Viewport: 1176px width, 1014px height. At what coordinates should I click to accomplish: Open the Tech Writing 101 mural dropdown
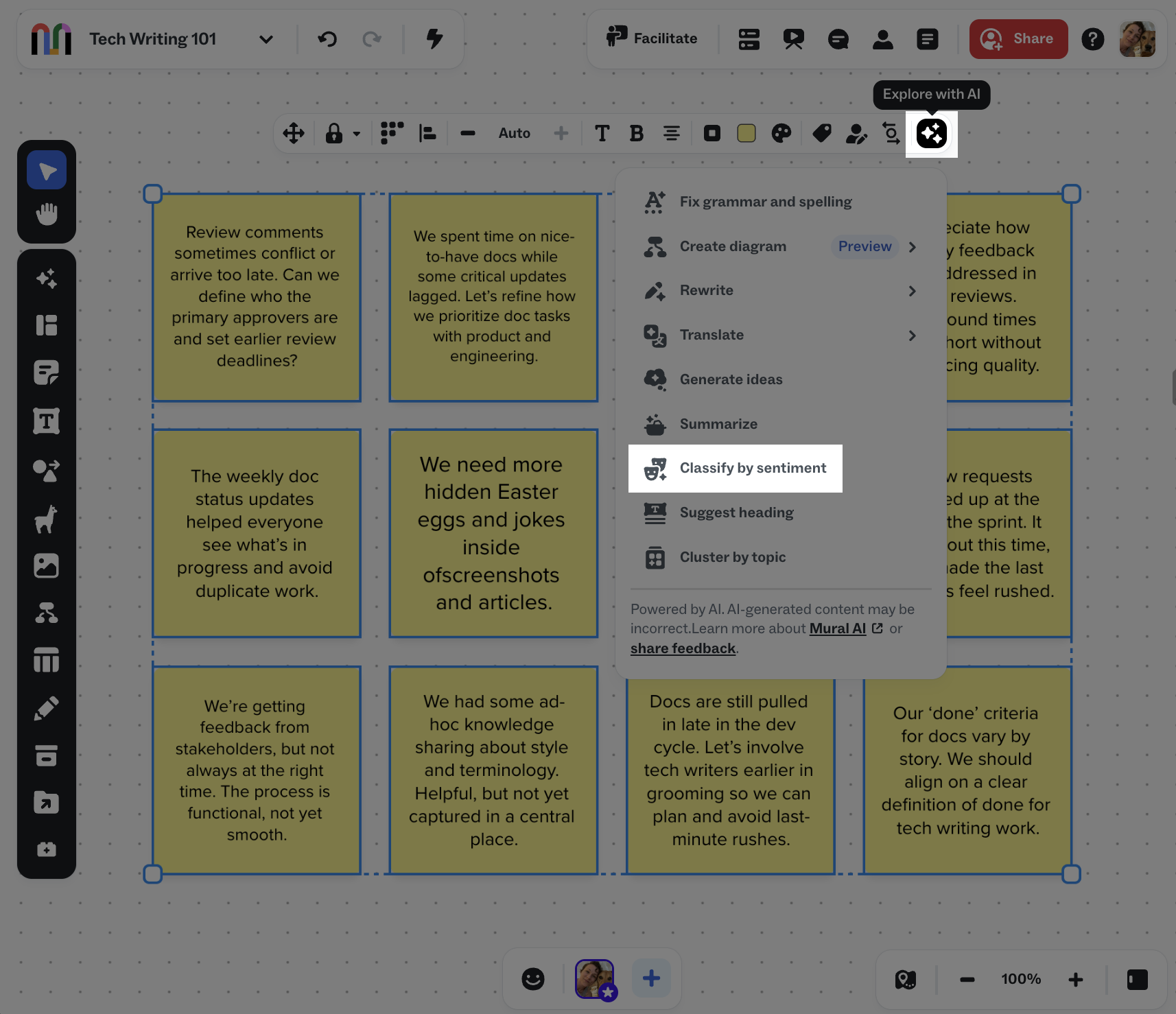(266, 39)
